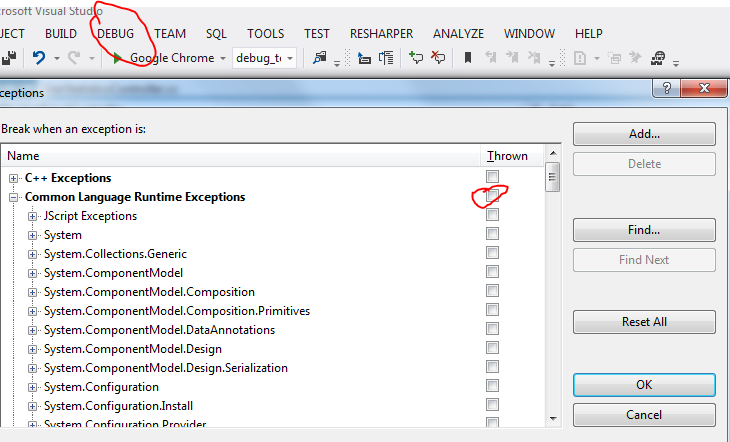The width and height of the screenshot is (730, 442).
Task: Check Thrown for Common Language Runtime Exceptions
Action: tap(492, 197)
